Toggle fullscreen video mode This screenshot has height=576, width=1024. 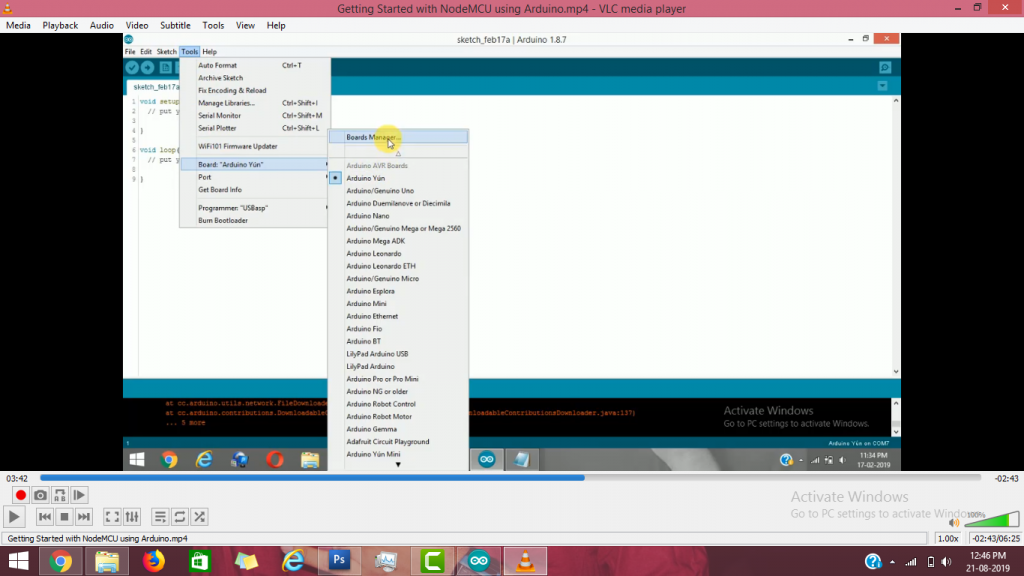point(113,517)
